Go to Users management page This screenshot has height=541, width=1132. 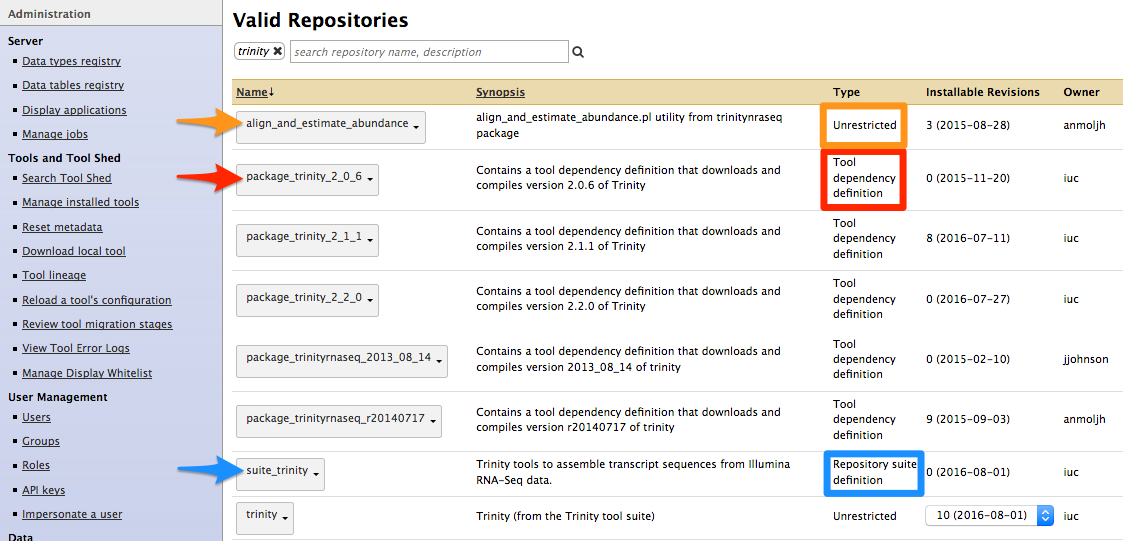pyautogui.click(x=36, y=417)
